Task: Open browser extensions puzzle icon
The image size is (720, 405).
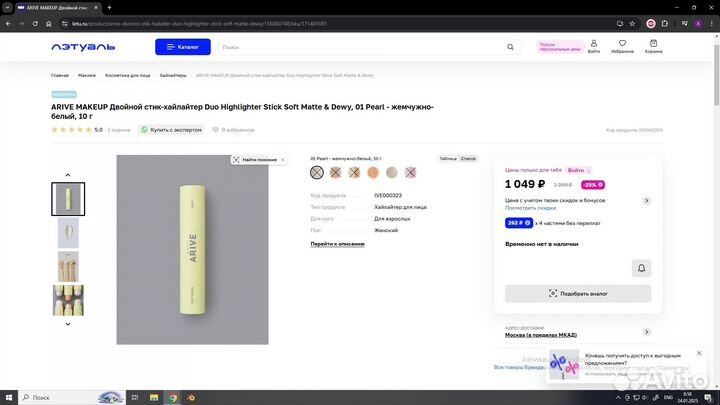Action: (x=664, y=23)
